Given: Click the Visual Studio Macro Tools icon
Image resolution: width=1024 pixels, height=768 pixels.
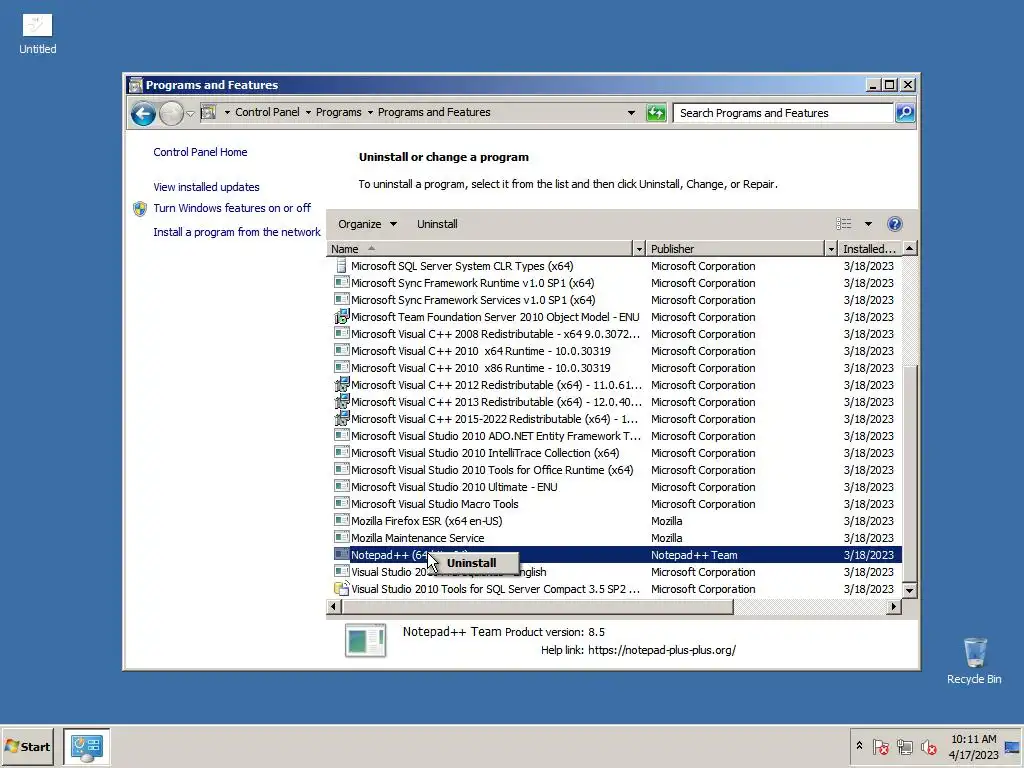Looking at the screenshot, I should coord(342,504).
